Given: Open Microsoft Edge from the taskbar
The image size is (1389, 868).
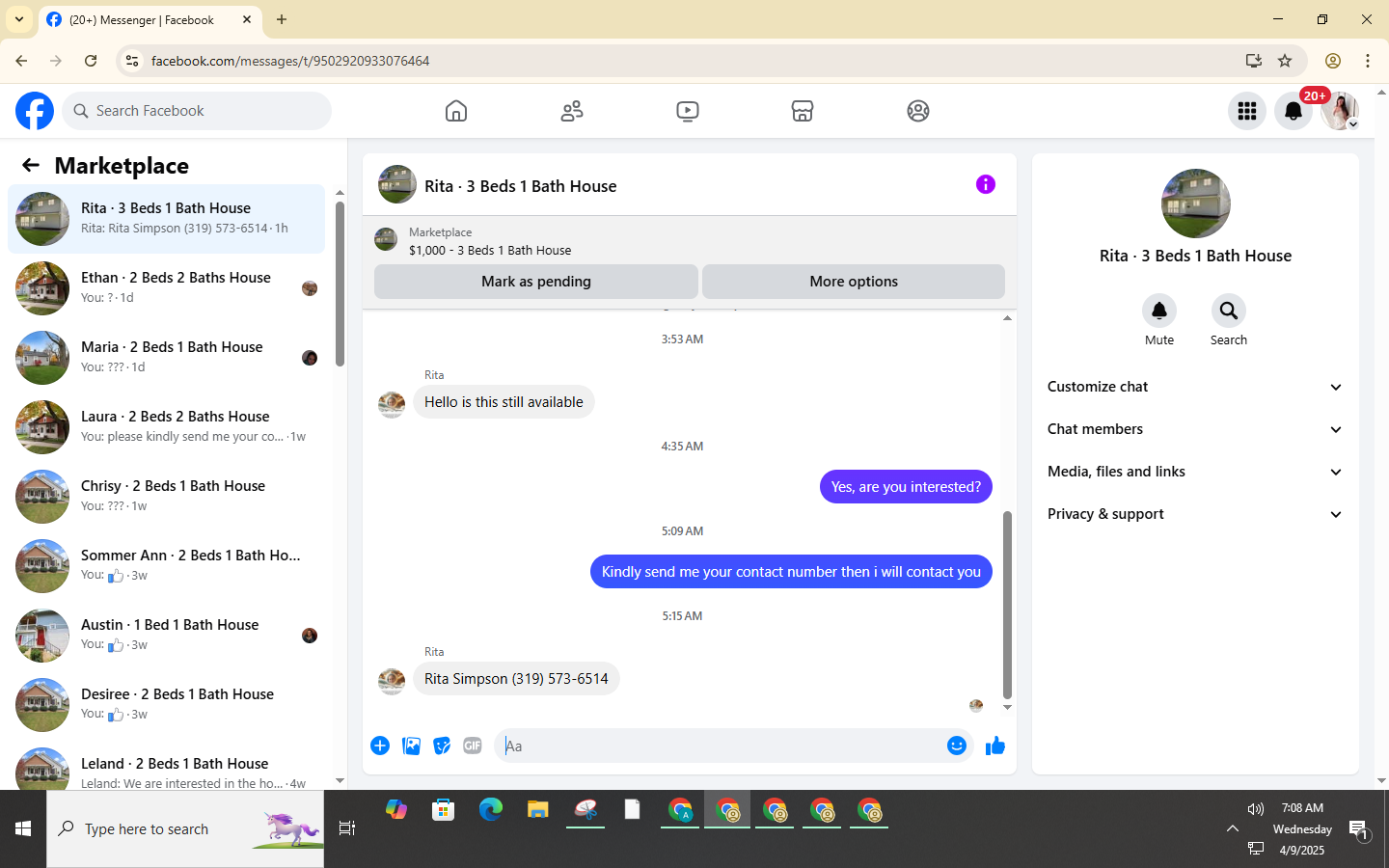Looking at the screenshot, I should [491, 810].
